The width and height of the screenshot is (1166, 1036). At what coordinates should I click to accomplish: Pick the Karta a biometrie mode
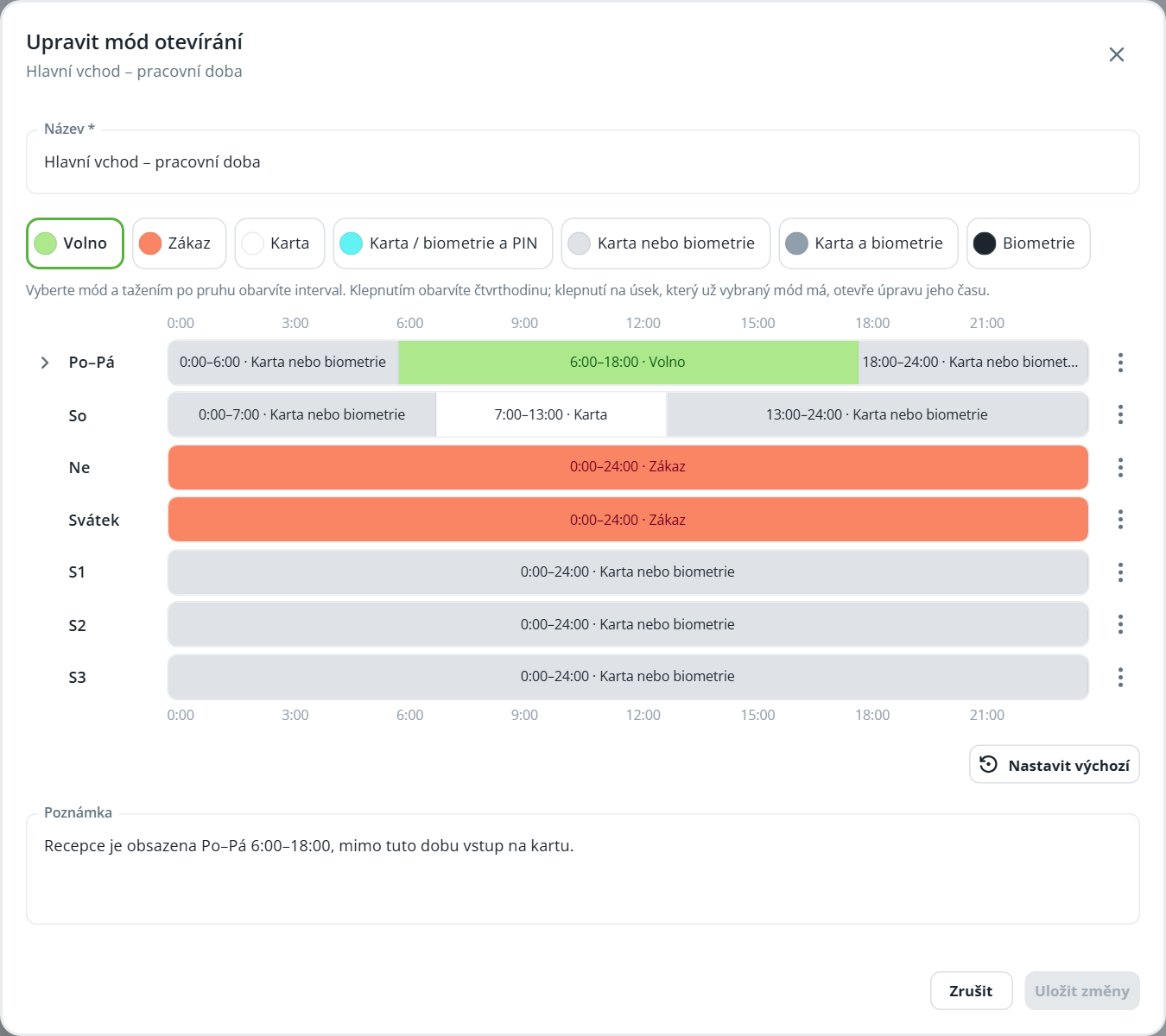868,243
